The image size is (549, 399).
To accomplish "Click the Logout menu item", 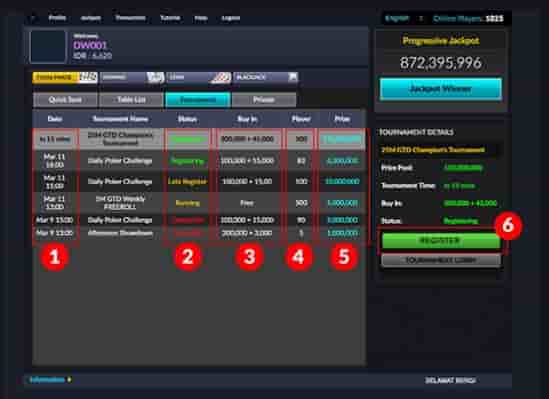I will click(231, 18).
